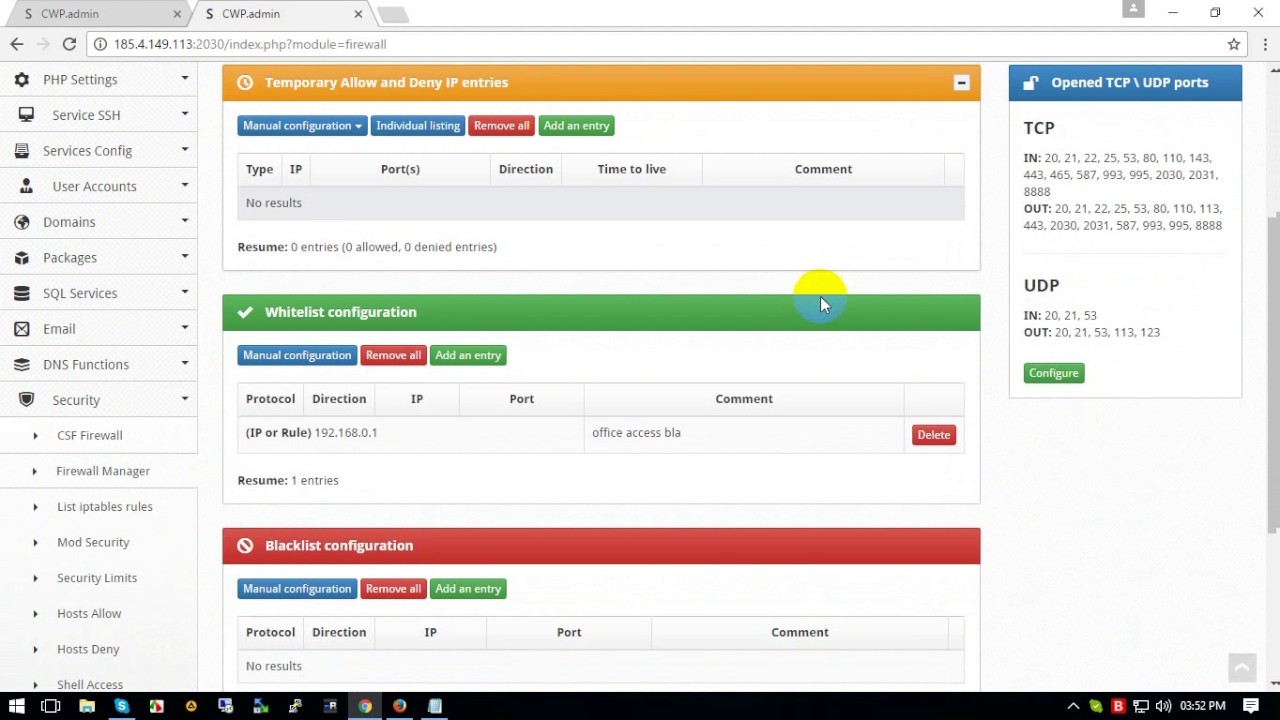Open Firewall Manager in the sidebar
The image size is (1280, 720).
tap(103, 471)
